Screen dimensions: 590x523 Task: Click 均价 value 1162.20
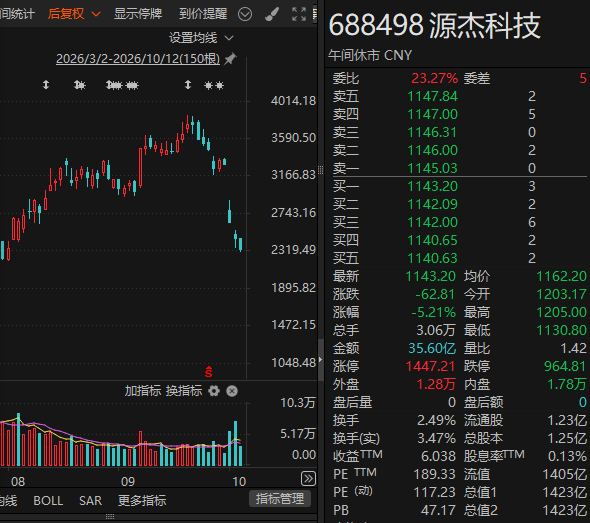(x=561, y=277)
